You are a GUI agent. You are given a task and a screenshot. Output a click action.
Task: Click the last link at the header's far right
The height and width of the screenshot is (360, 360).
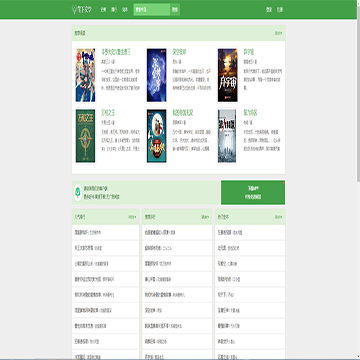click(x=280, y=10)
